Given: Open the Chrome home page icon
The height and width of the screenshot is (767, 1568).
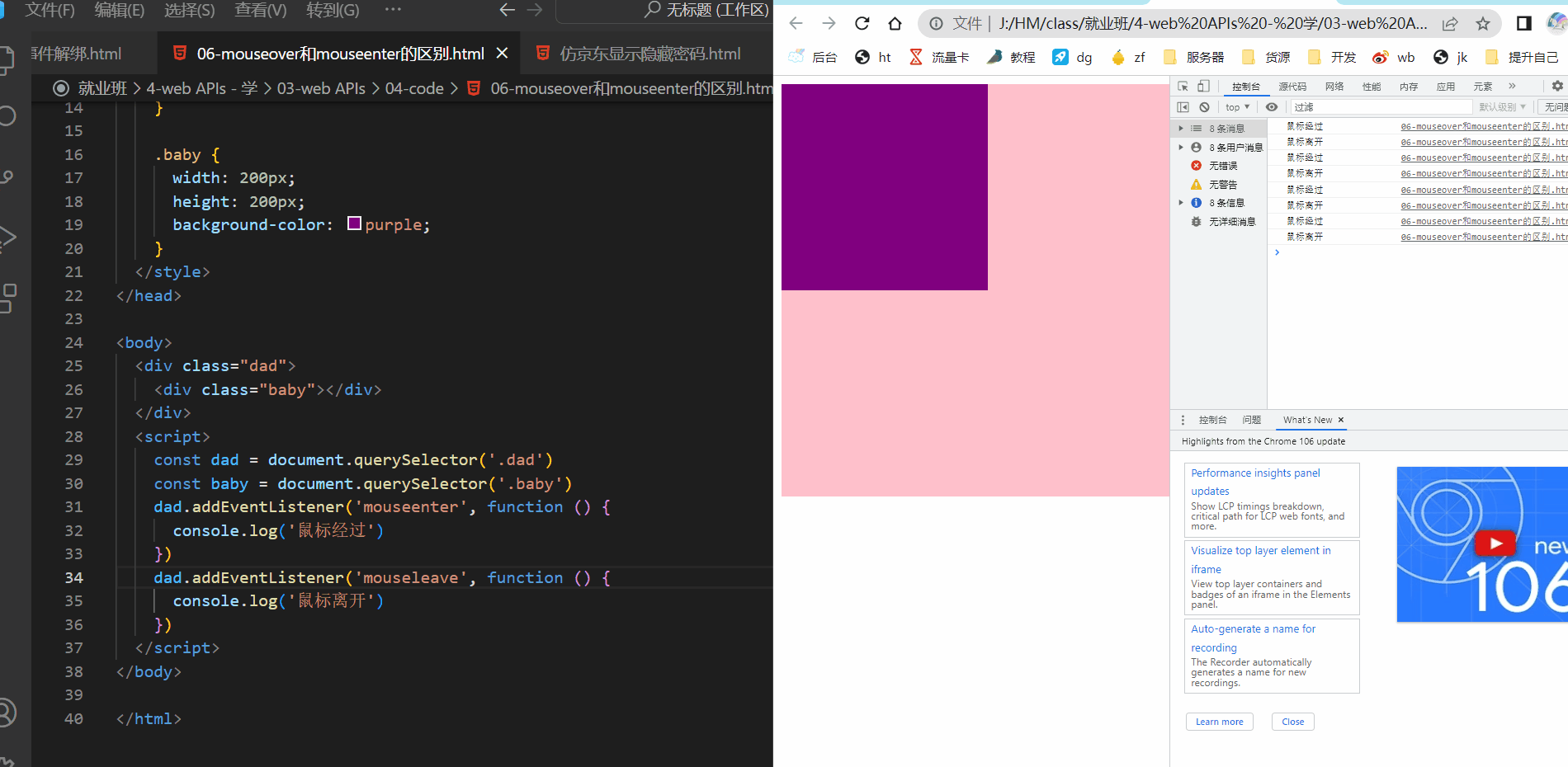Looking at the screenshot, I should (x=895, y=23).
